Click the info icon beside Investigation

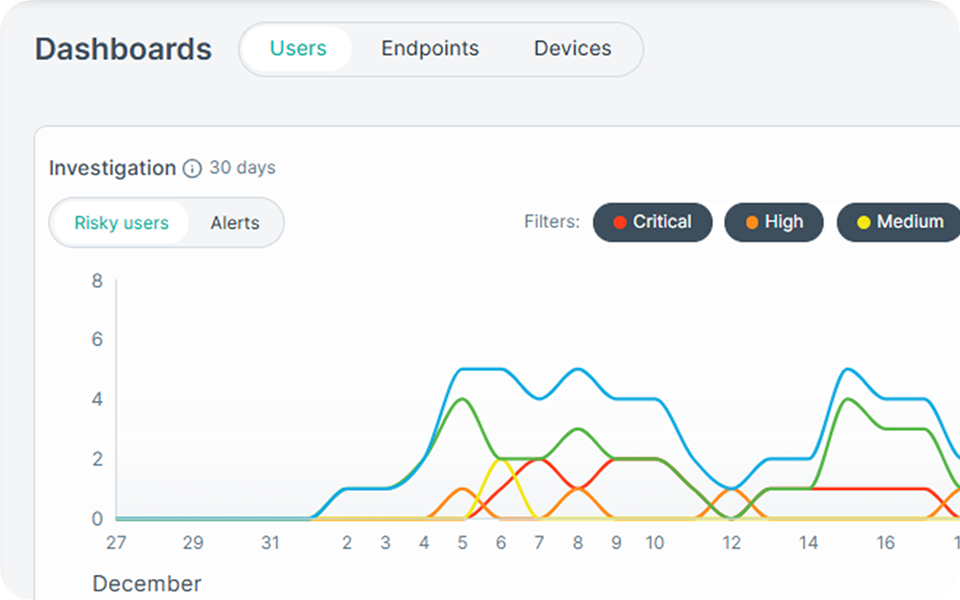click(x=192, y=169)
